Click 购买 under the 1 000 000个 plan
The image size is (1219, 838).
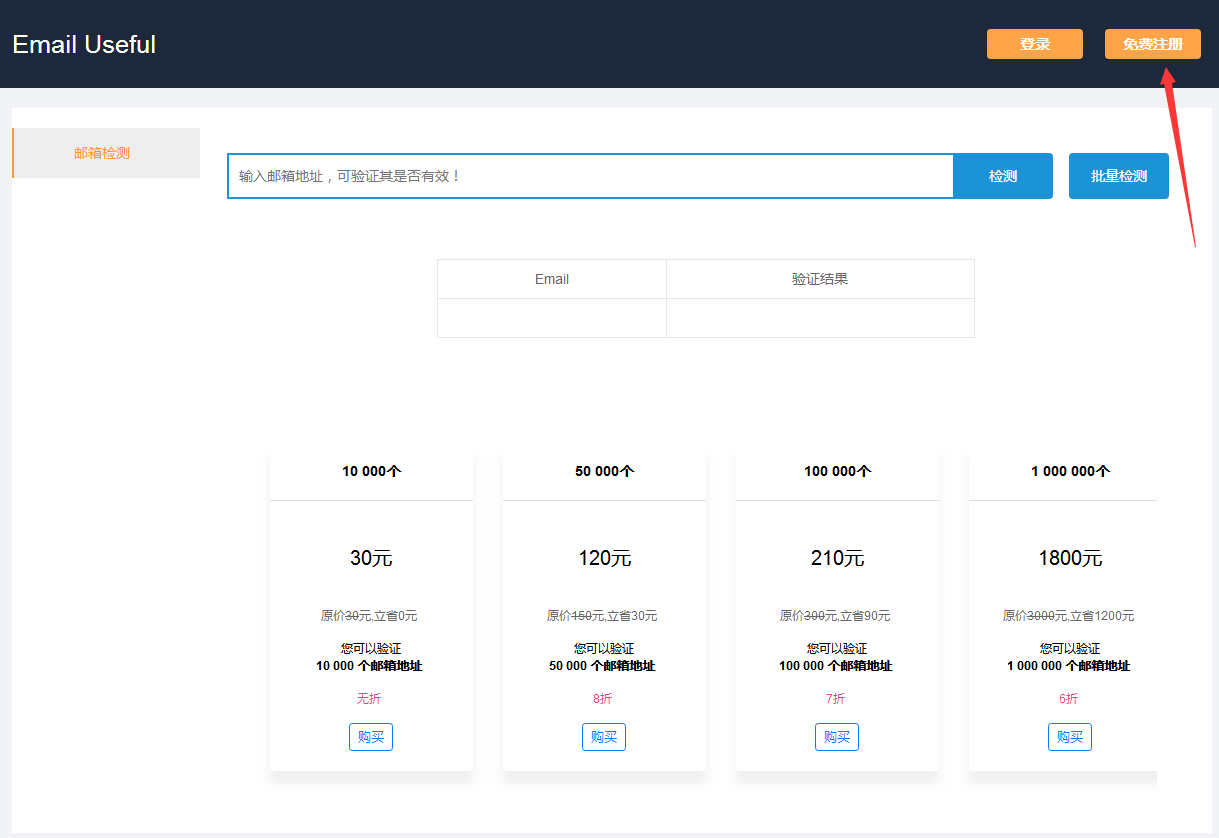pyautogui.click(x=1069, y=737)
